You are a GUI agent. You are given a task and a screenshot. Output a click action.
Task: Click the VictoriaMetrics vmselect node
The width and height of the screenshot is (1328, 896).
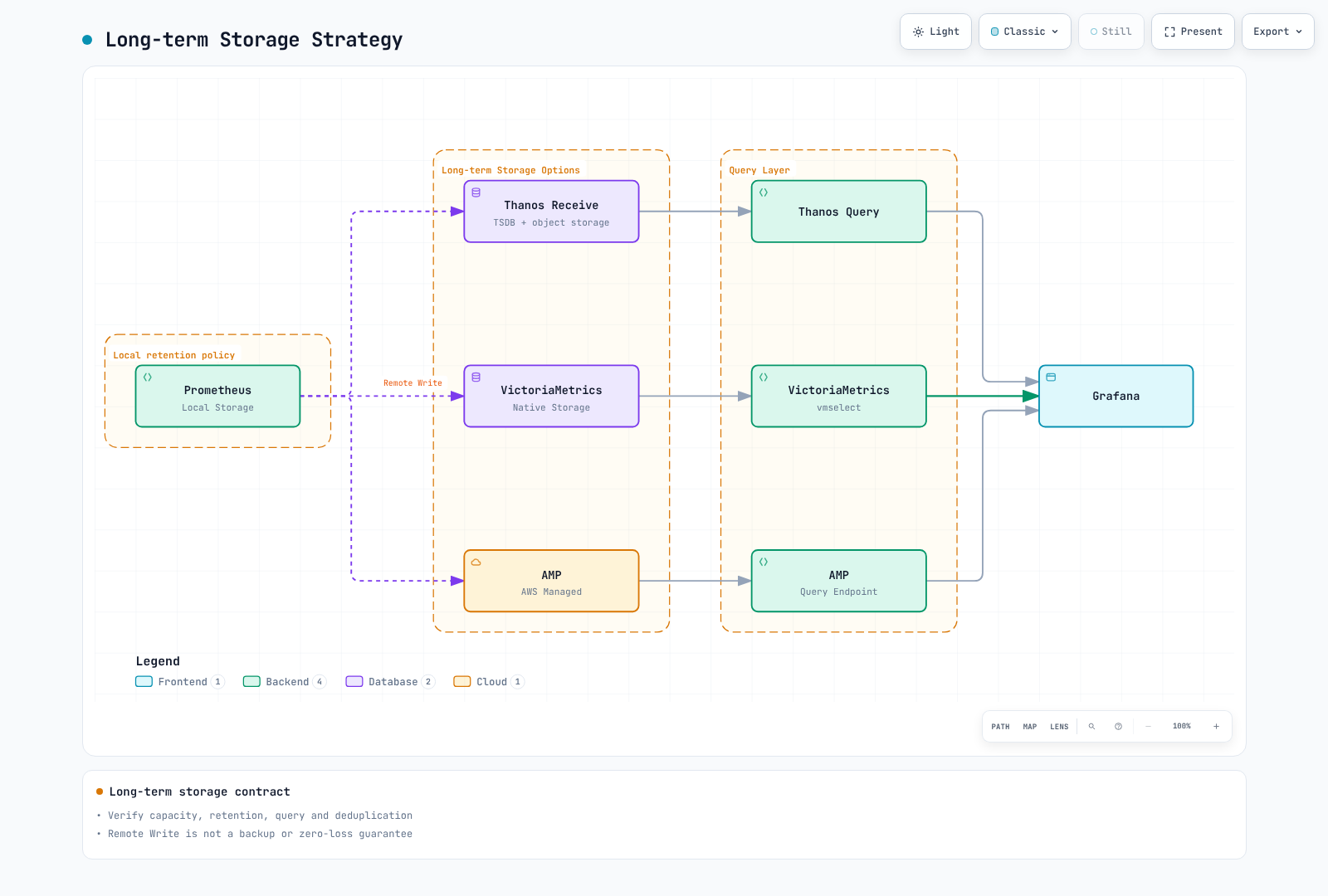coord(838,397)
